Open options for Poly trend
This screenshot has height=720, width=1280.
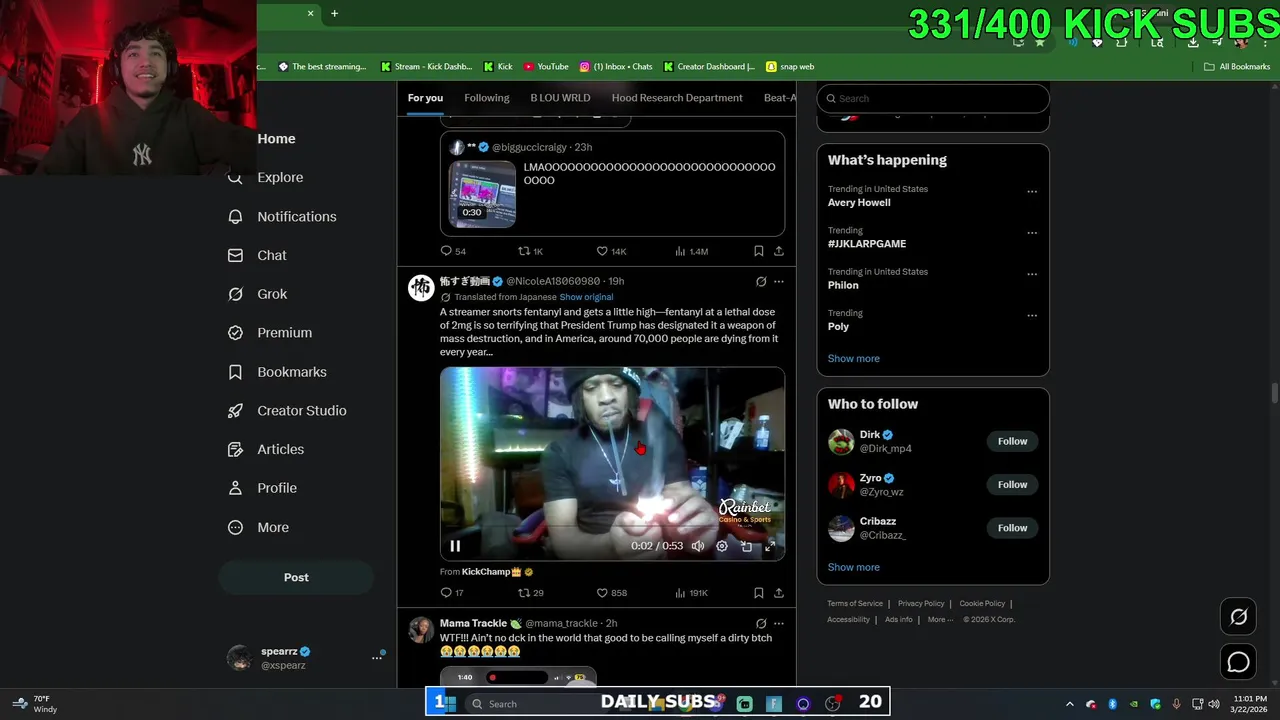[1032, 316]
